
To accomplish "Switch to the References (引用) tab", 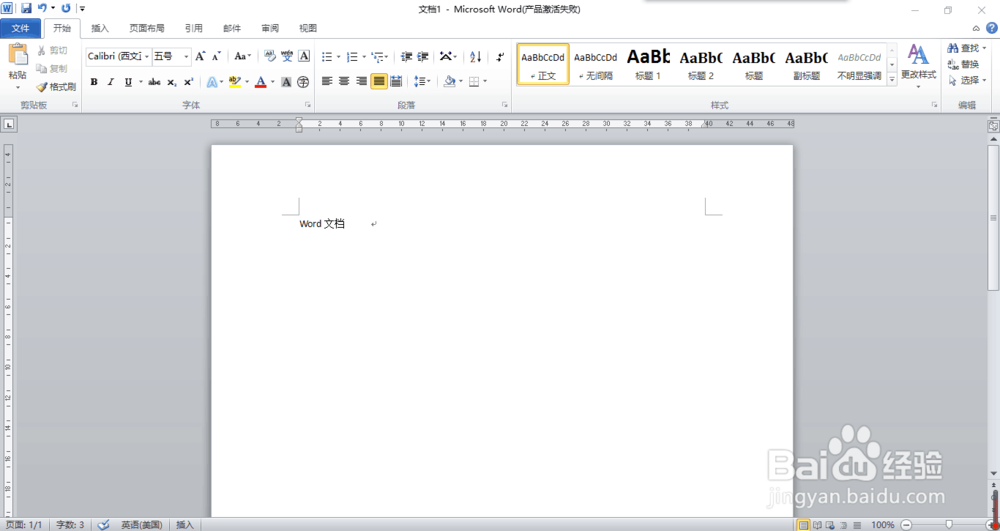I will (x=193, y=28).
